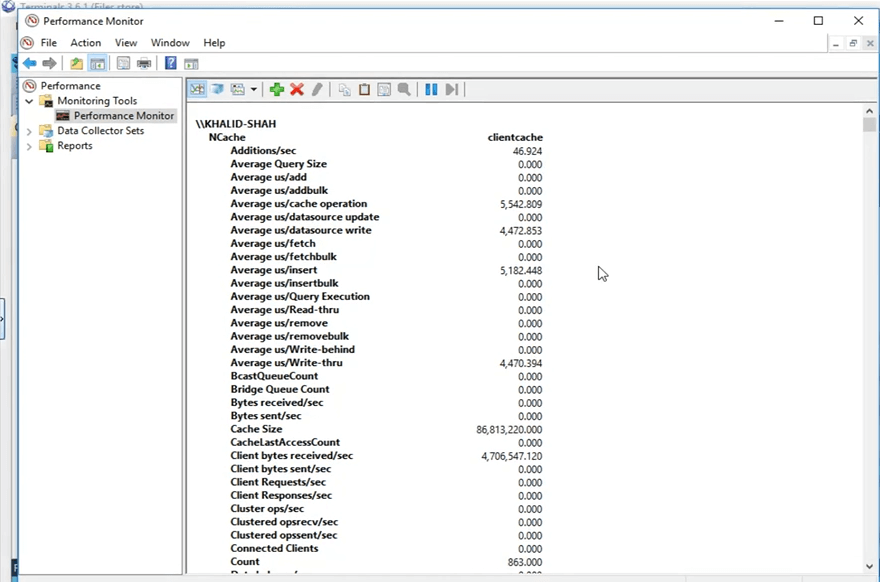The image size is (880, 582).
Task: Click the Print icon in the toolbar
Action: point(144,63)
